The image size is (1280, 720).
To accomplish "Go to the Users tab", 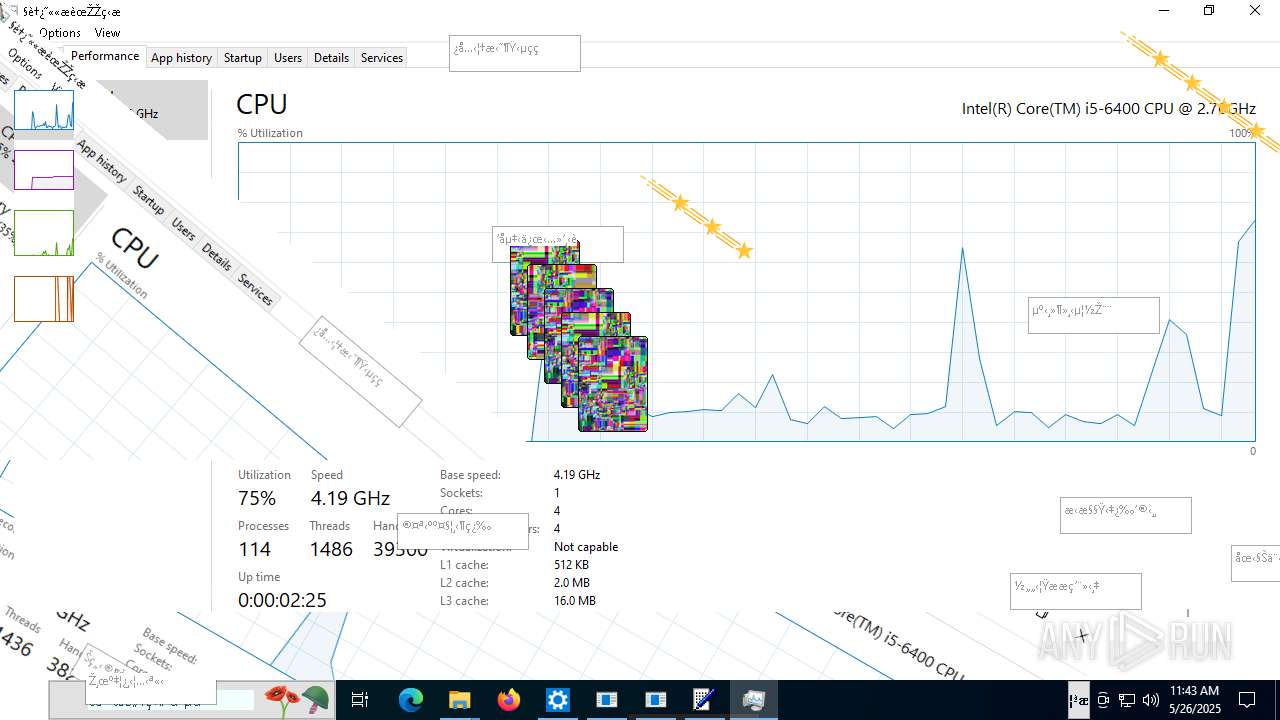I will (288, 58).
